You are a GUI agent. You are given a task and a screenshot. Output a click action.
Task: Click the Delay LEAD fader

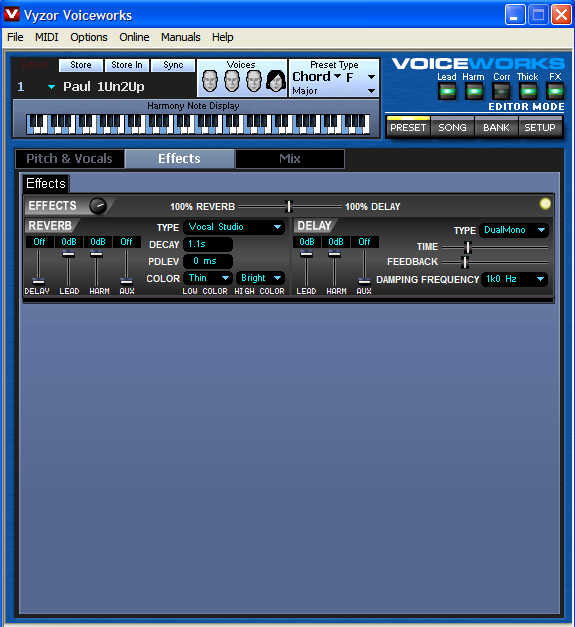click(x=306, y=254)
